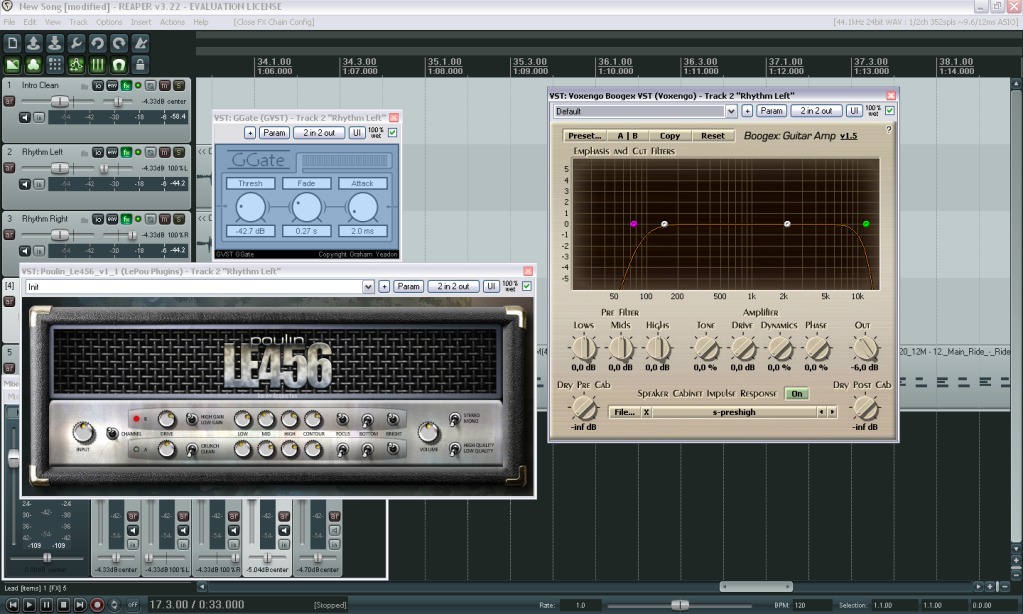
Task: Click the Undo arrow icon
Action: pos(98,44)
